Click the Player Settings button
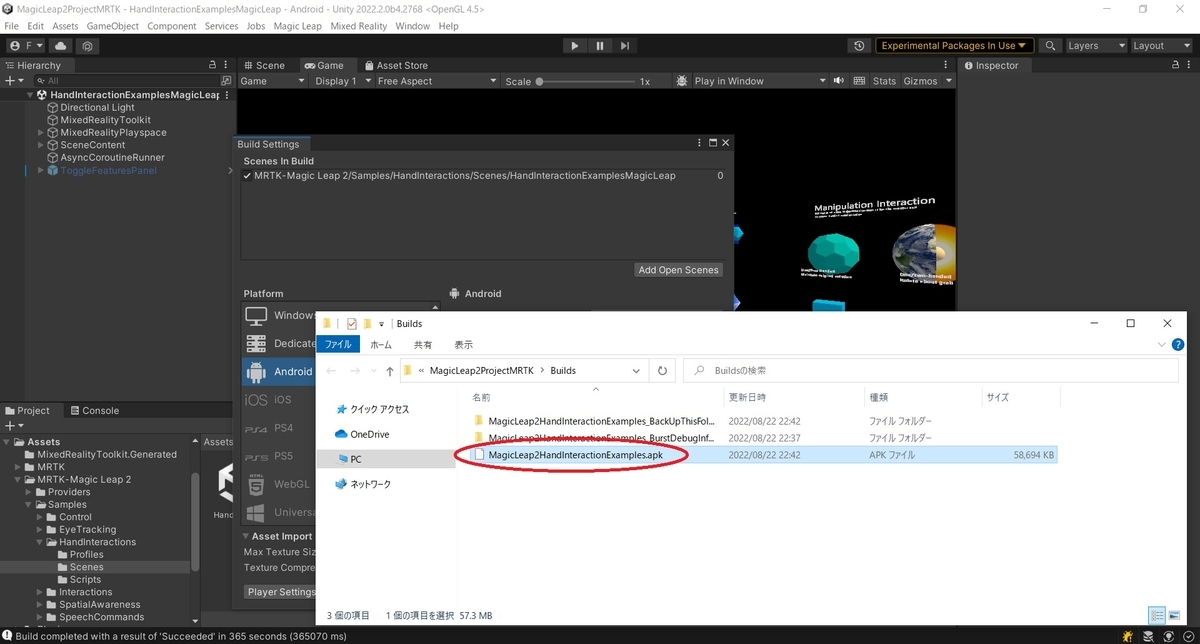The height and width of the screenshot is (644, 1200). pos(280,592)
